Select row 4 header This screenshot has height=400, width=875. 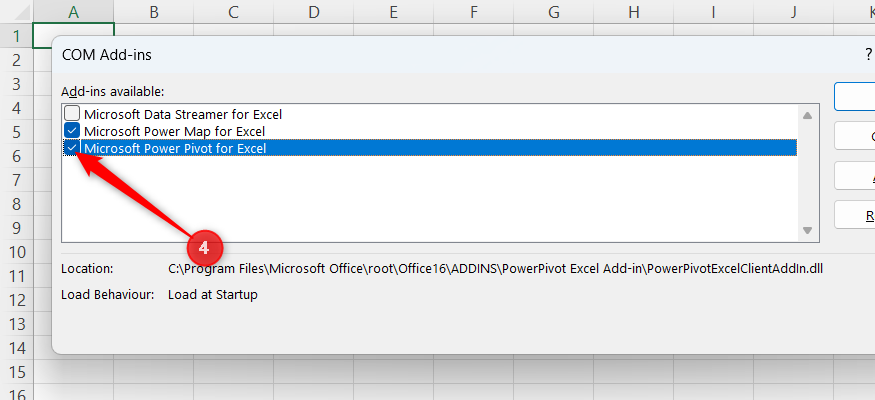click(x=16, y=108)
